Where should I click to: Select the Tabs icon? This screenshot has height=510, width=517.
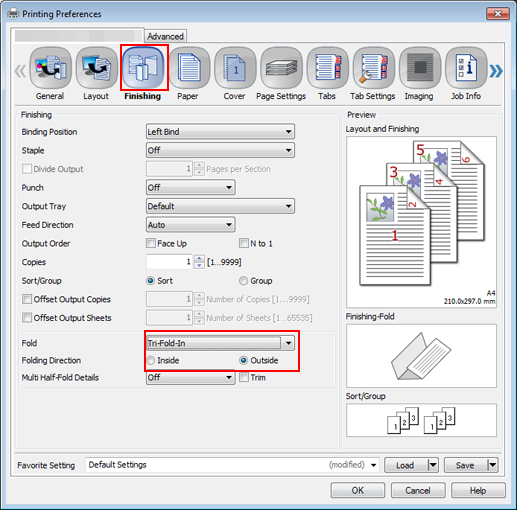pos(327,68)
